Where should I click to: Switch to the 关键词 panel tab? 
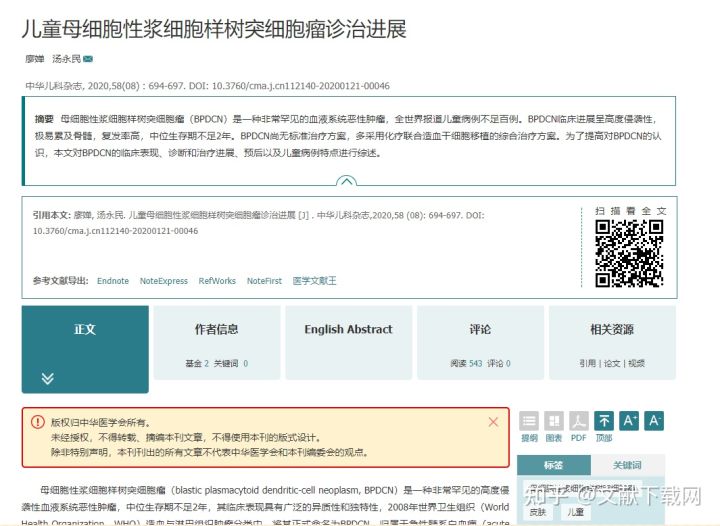[627, 465]
